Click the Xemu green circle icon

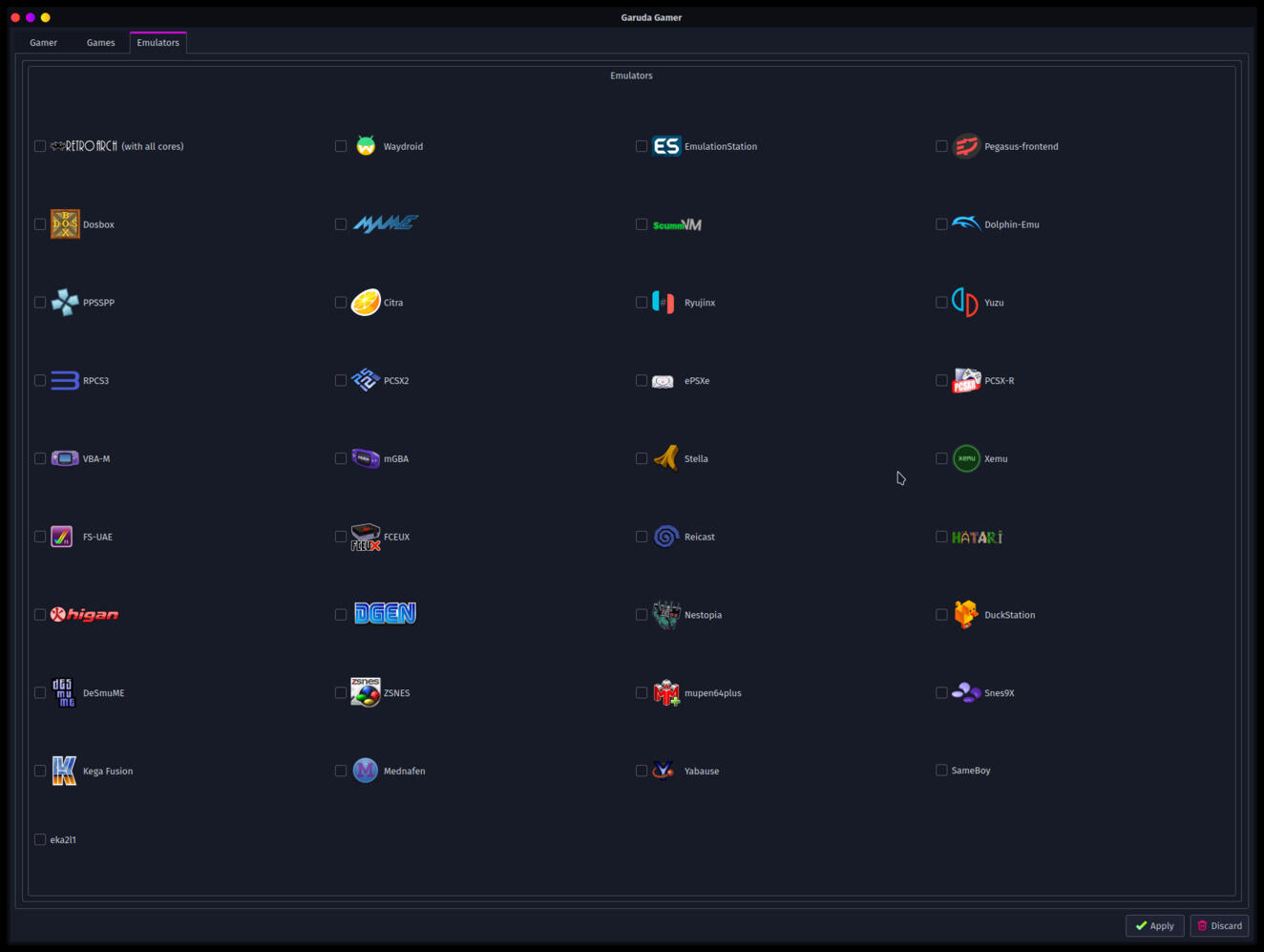tap(966, 458)
